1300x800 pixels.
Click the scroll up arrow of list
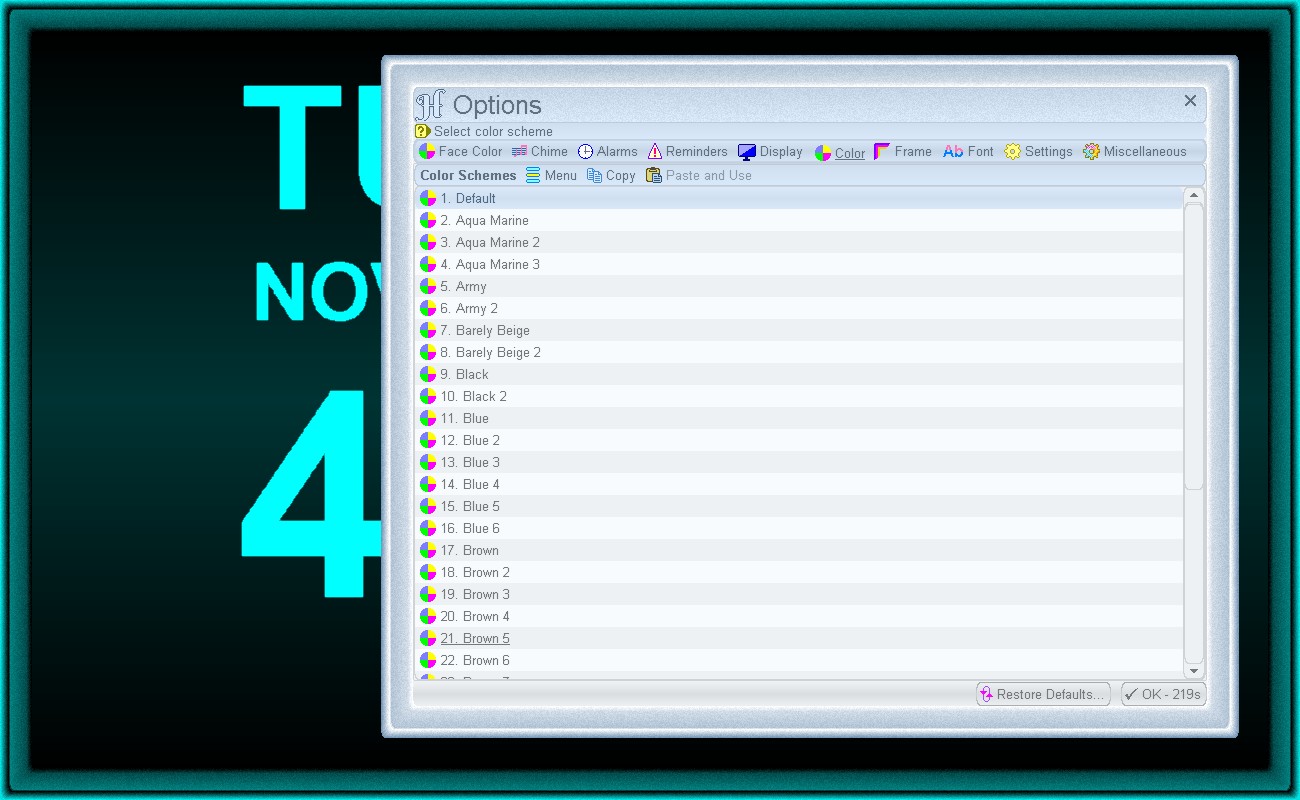pos(1194,196)
